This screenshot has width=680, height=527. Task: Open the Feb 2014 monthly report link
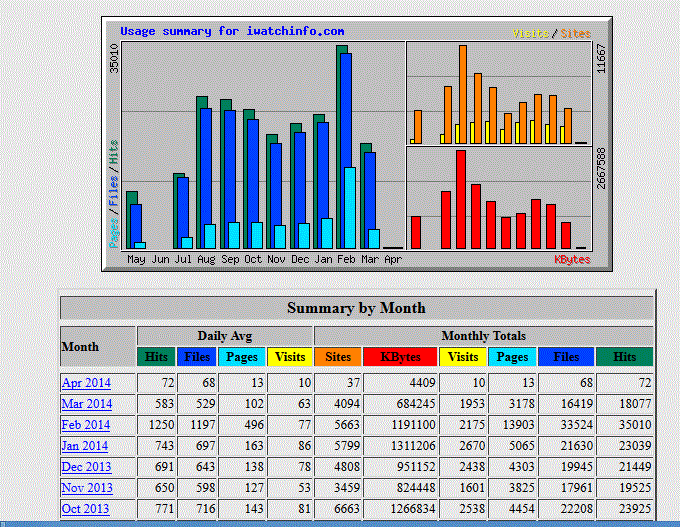tap(86, 425)
